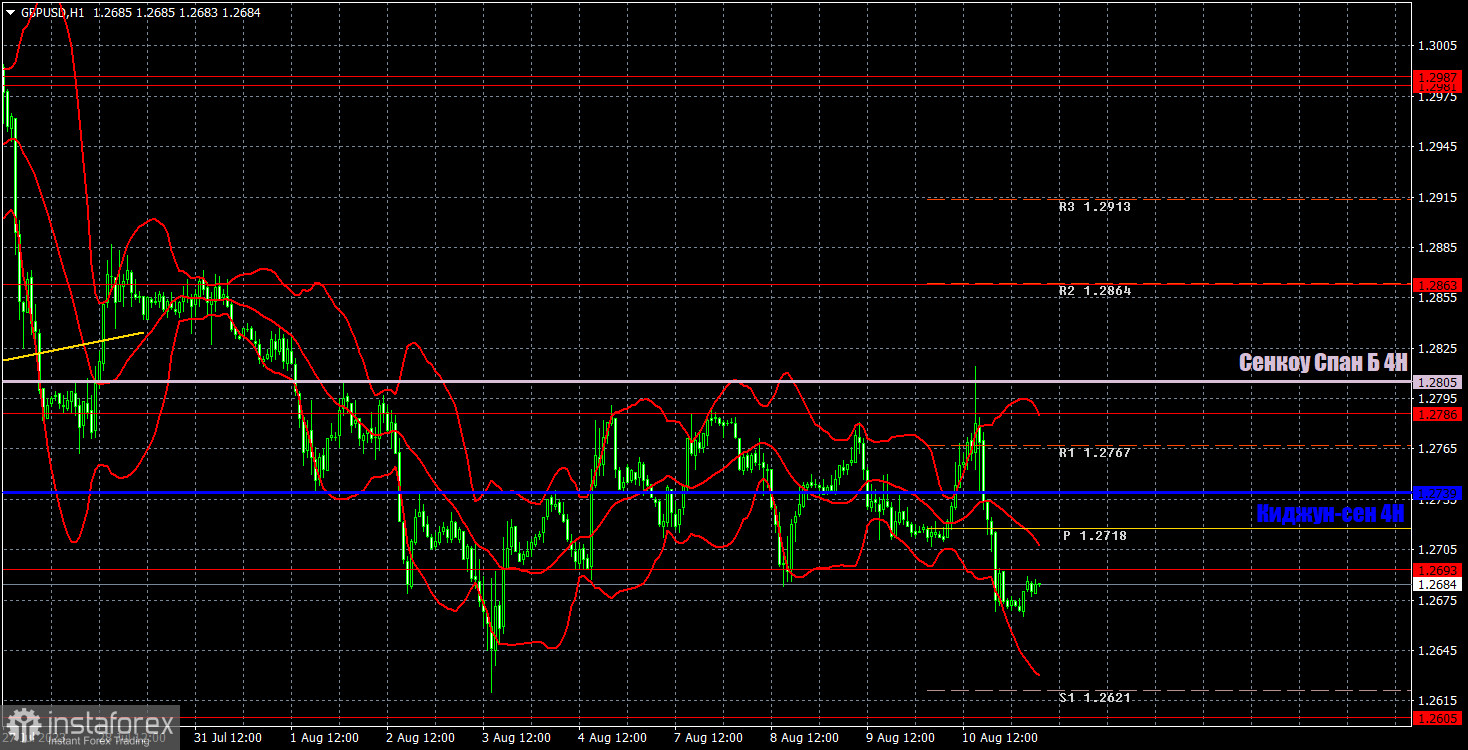Select the white 1.2684 current price tag

(1438, 585)
